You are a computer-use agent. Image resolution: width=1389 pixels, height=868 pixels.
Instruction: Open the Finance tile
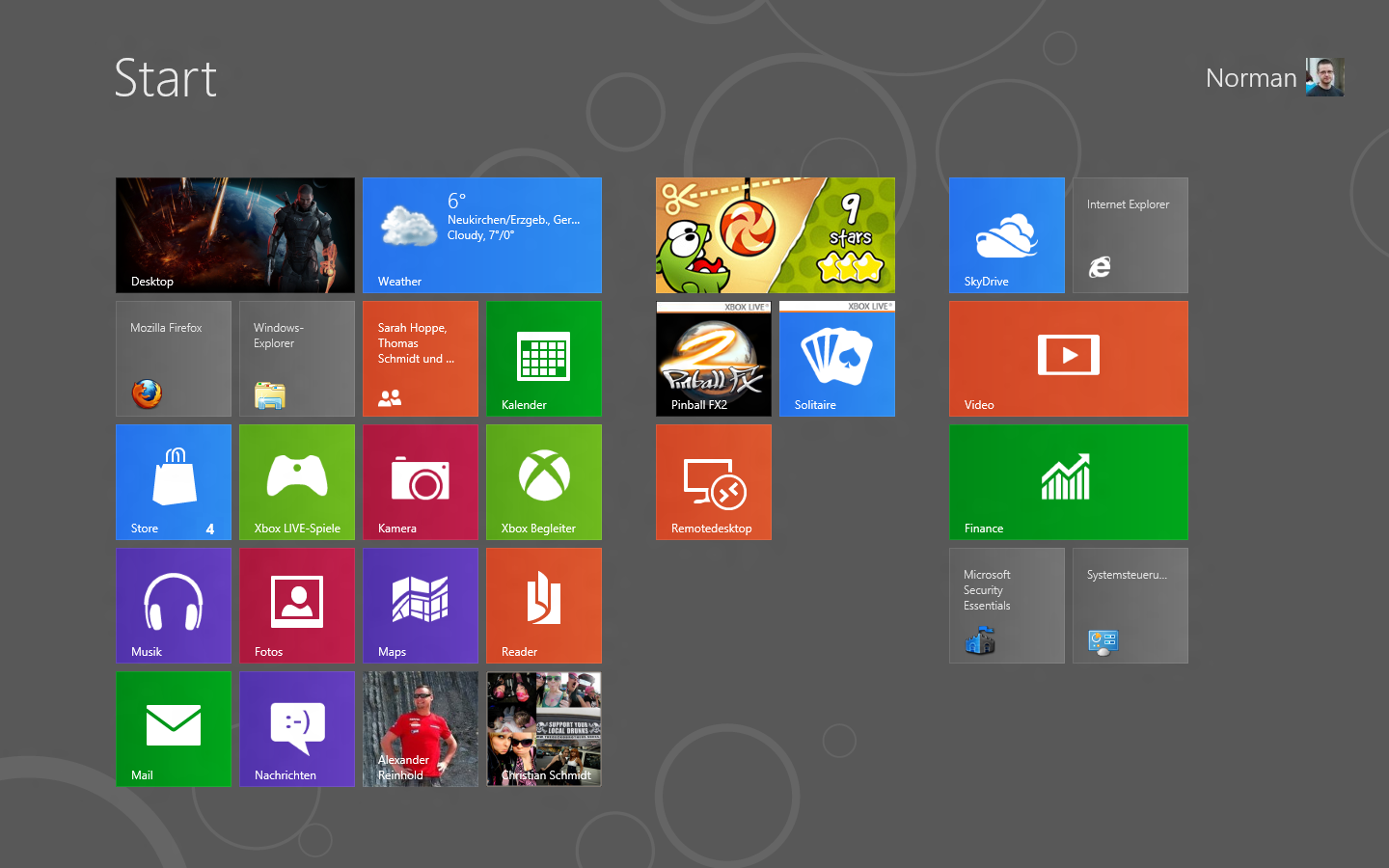click(1069, 482)
